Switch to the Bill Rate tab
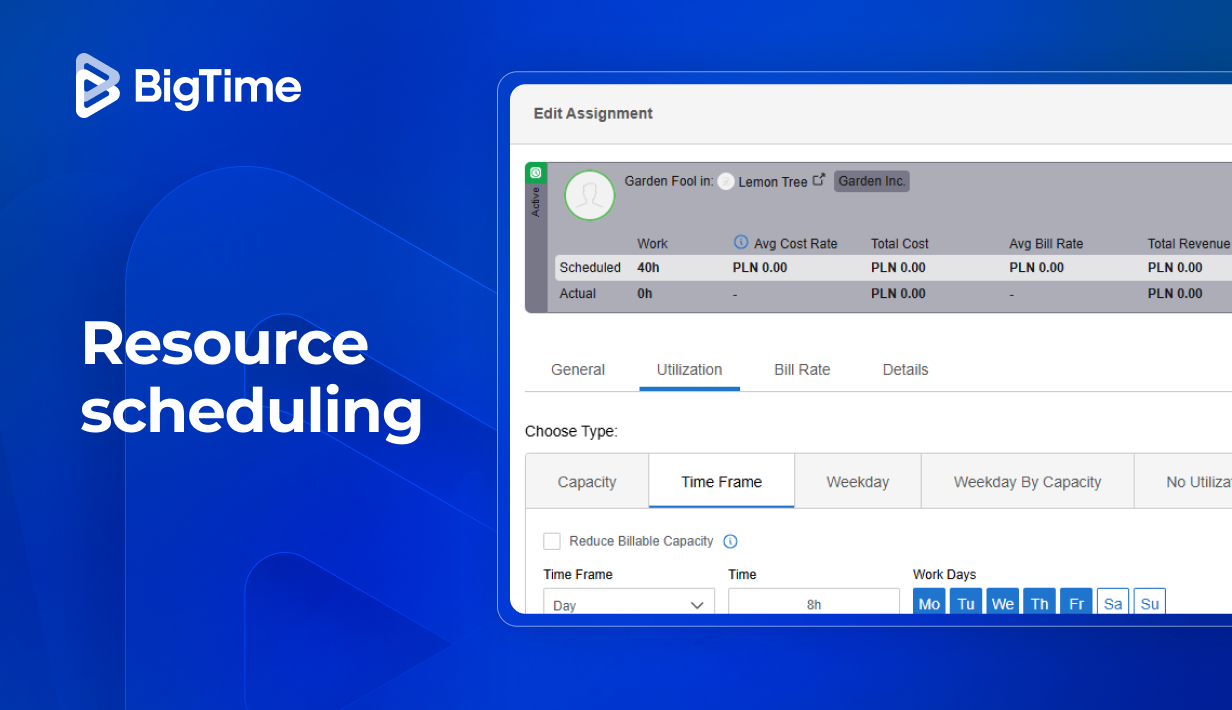The height and width of the screenshot is (710, 1232). coord(802,370)
